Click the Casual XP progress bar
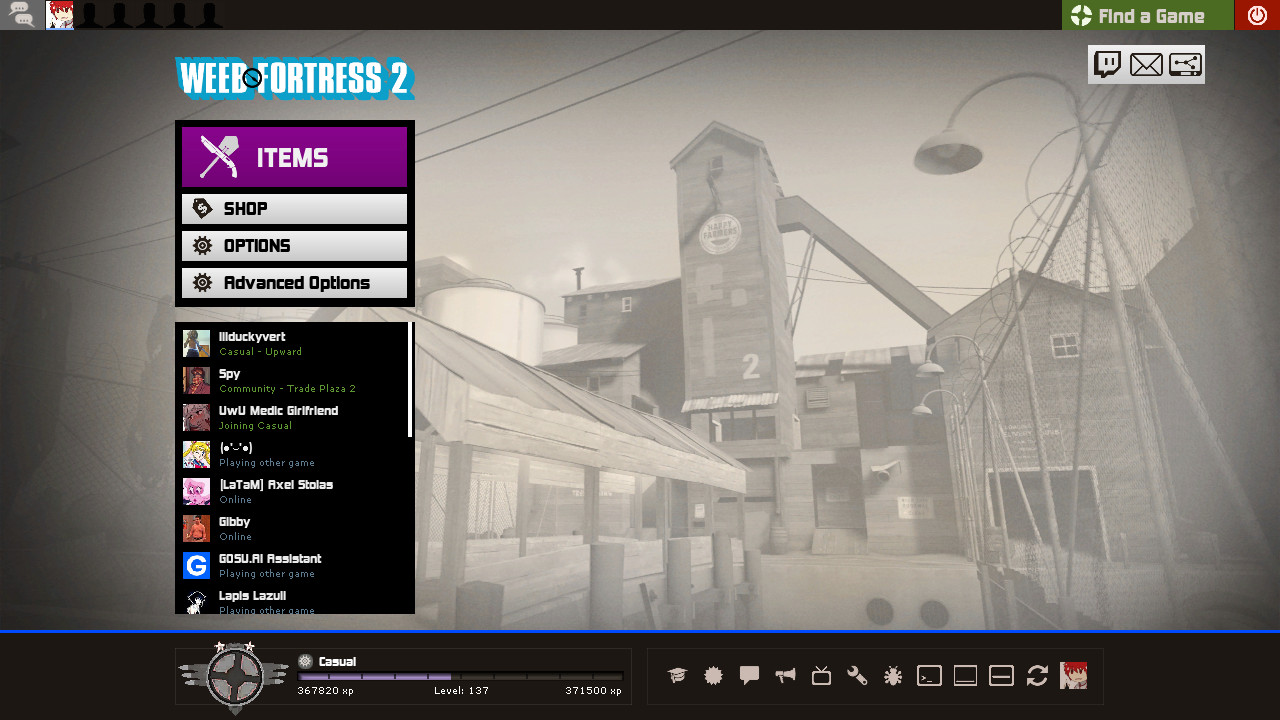The height and width of the screenshot is (720, 1280). (460, 675)
